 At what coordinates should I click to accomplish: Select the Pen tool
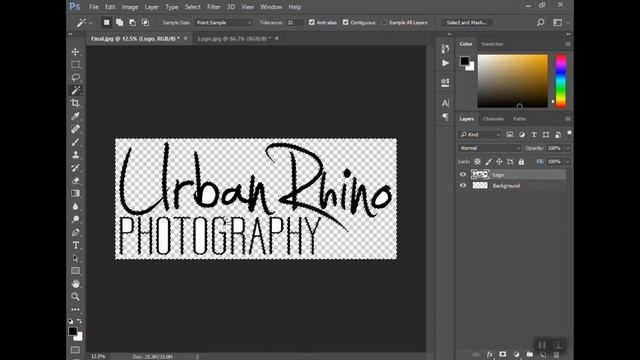click(x=76, y=232)
